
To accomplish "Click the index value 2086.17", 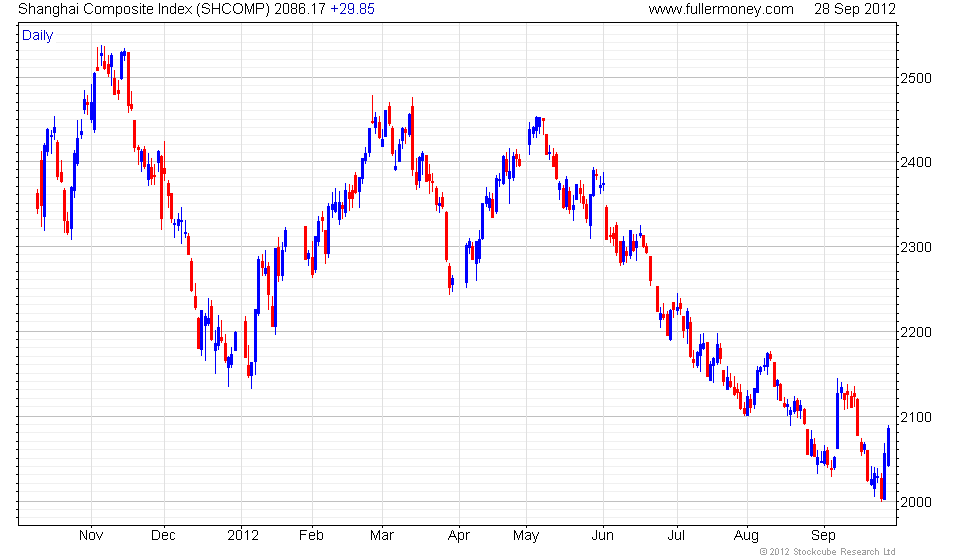I will tap(300, 9).
